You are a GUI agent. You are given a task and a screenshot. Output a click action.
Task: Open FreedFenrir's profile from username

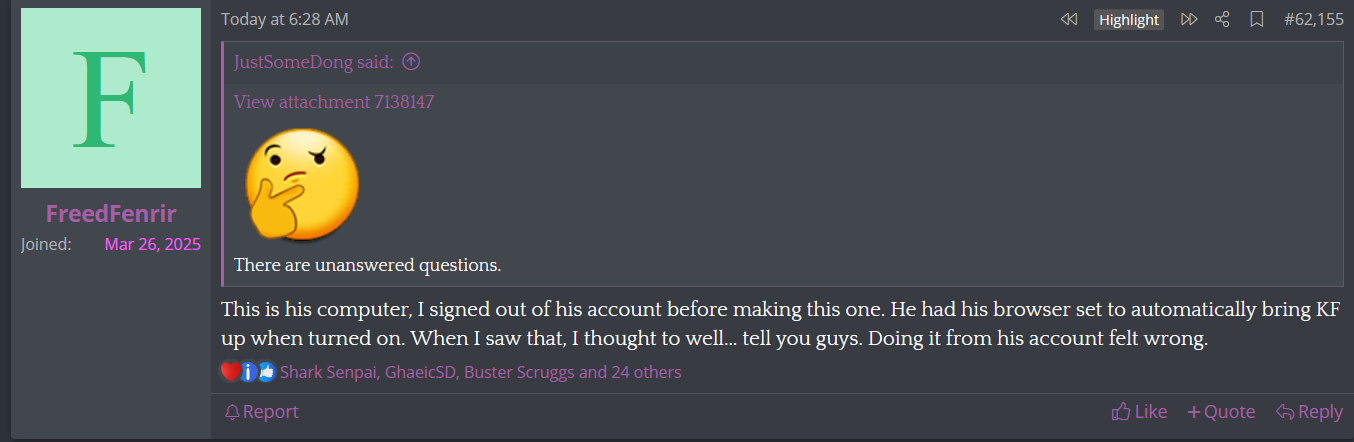[111, 213]
